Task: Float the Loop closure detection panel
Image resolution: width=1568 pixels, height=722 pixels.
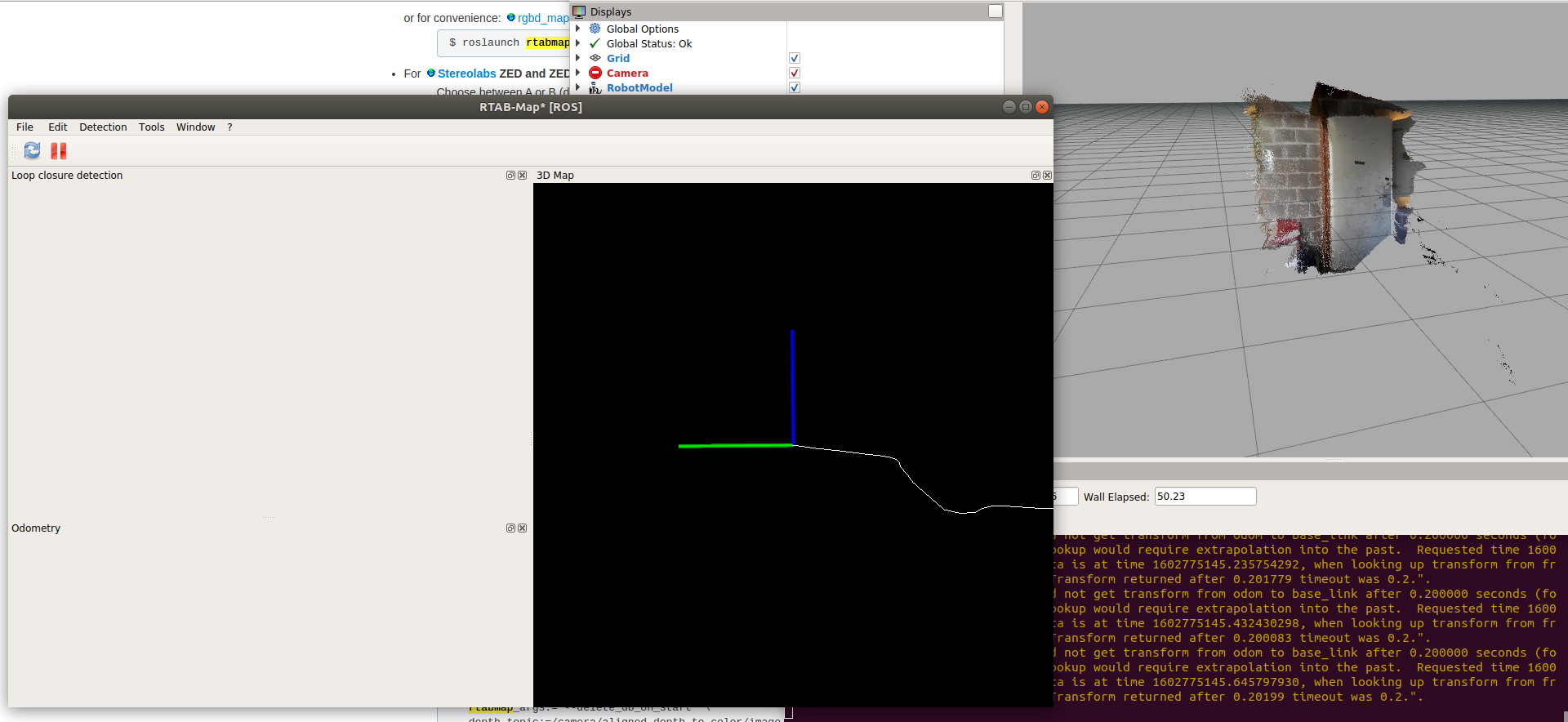Action: [x=510, y=176]
